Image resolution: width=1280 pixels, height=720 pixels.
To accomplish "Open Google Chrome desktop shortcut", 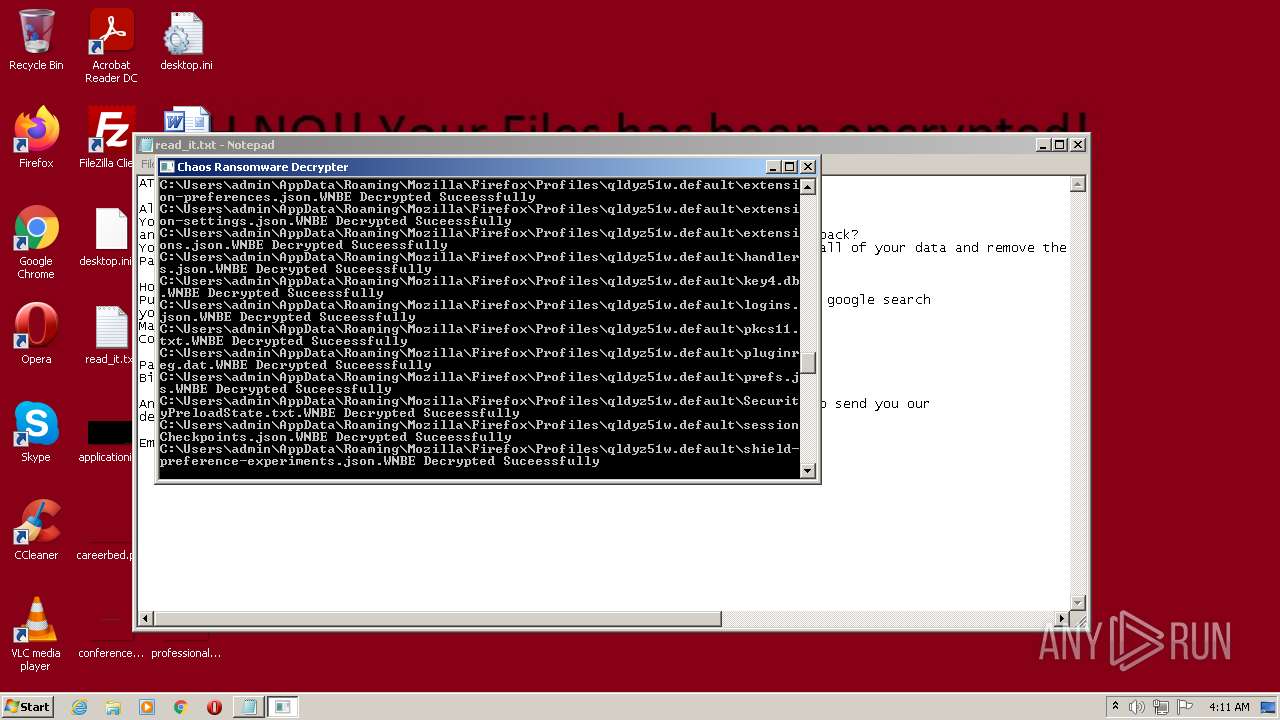I will click(36, 242).
